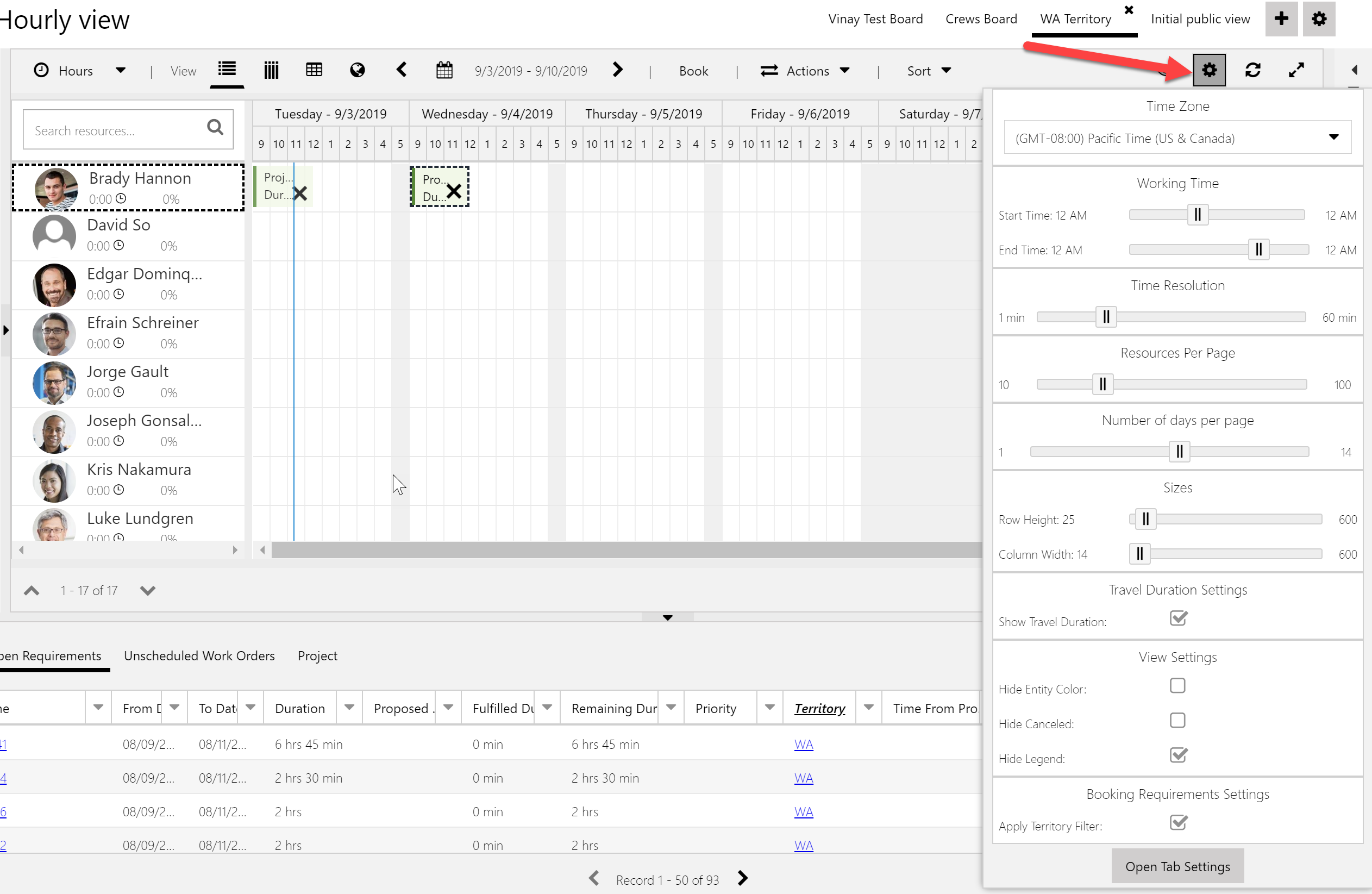Enable Hide Entity Color checkbox

tap(1177, 686)
